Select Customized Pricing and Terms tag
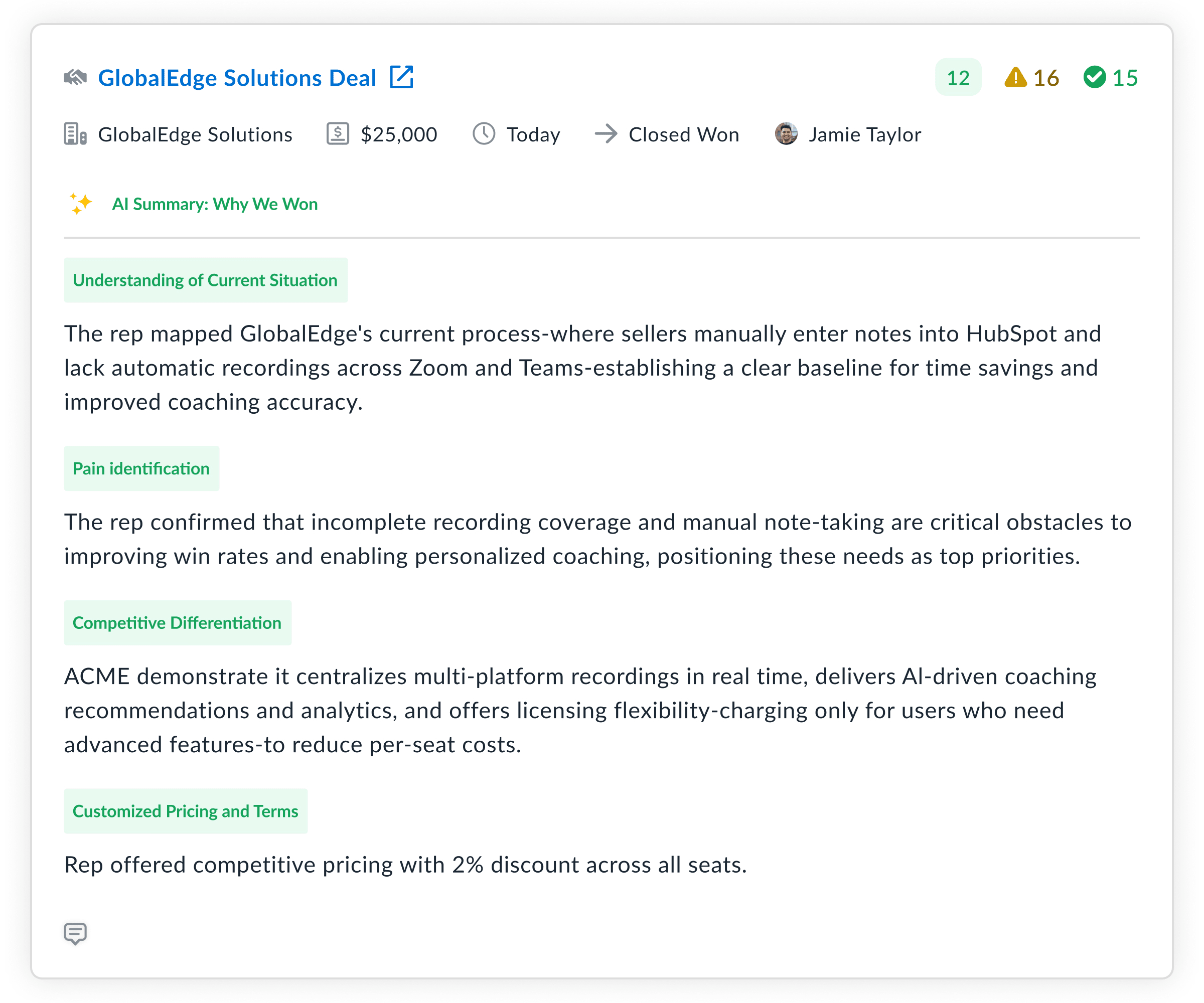The width and height of the screenshot is (1204, 1003). (x=185, y=811)
